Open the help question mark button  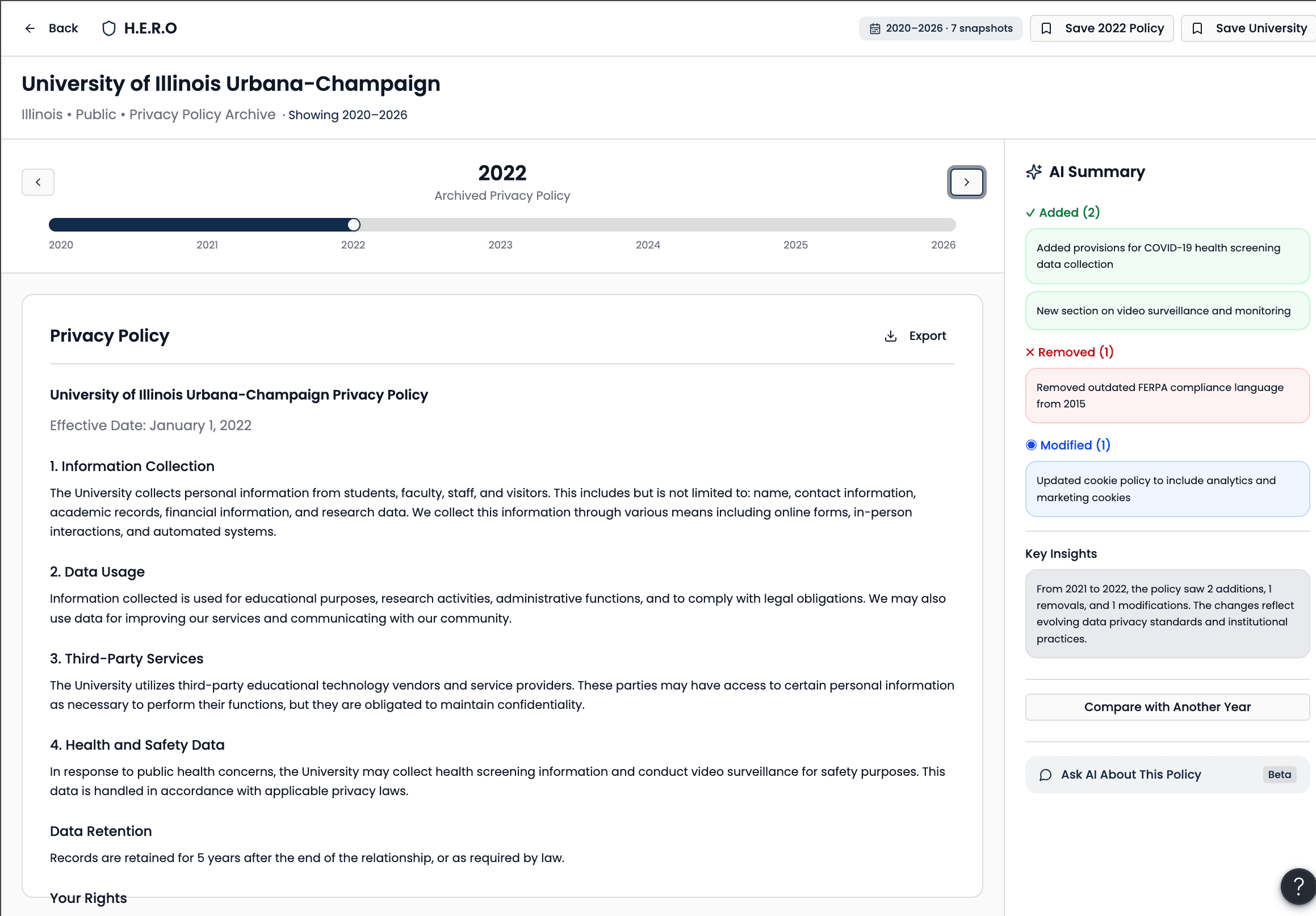pos(1298,886)
